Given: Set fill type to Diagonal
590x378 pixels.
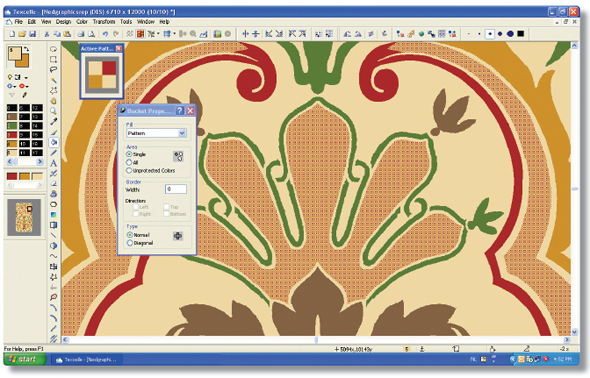Looking at the screenshot, I should (x=130, y=243).
